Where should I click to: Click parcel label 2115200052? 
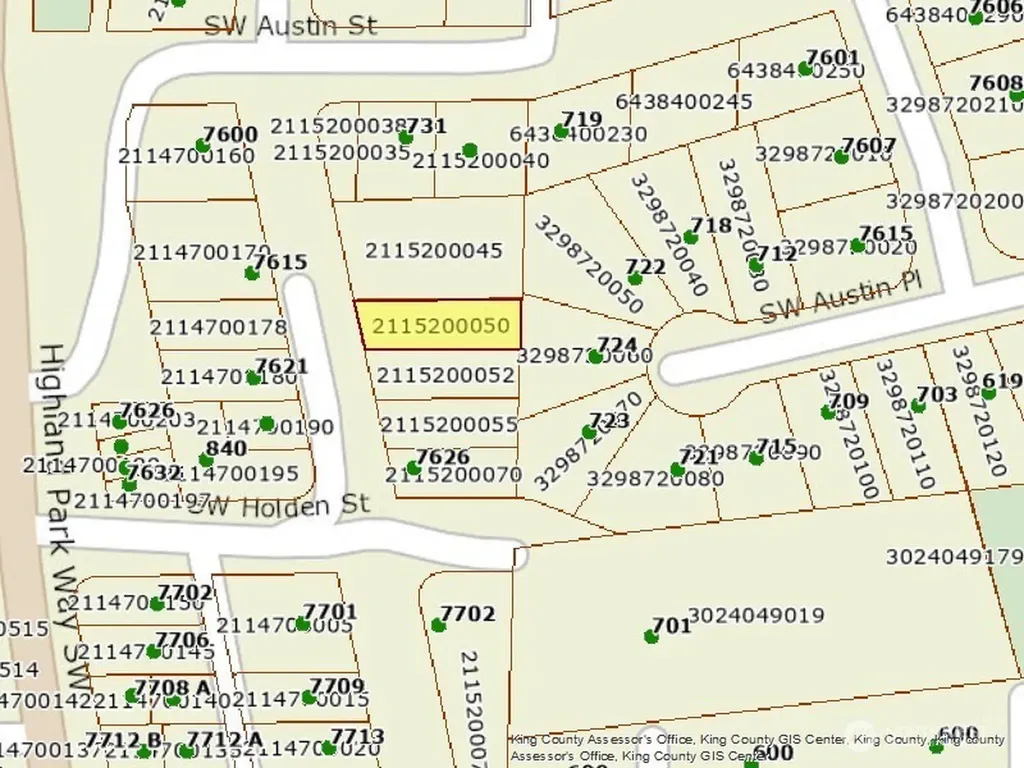[x=445, y=375]
